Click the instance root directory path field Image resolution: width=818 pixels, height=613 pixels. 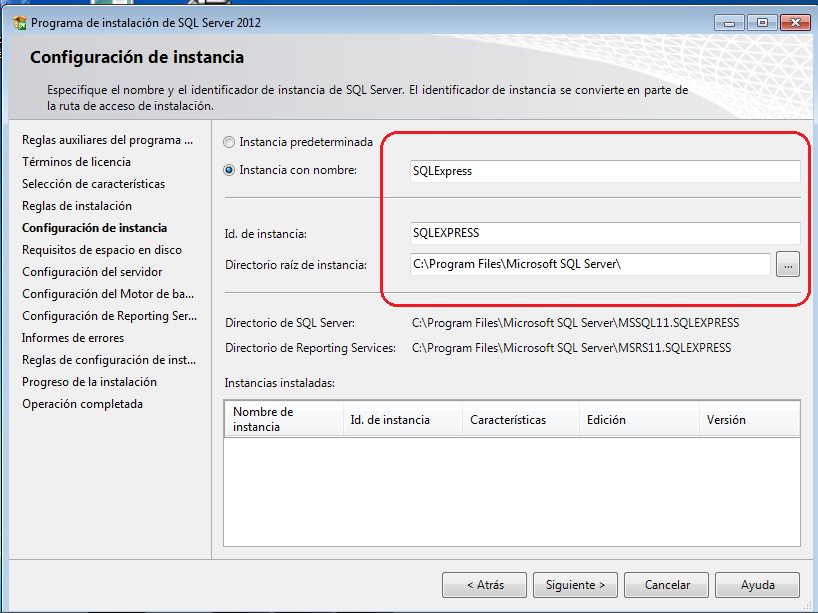coord(590,264)
